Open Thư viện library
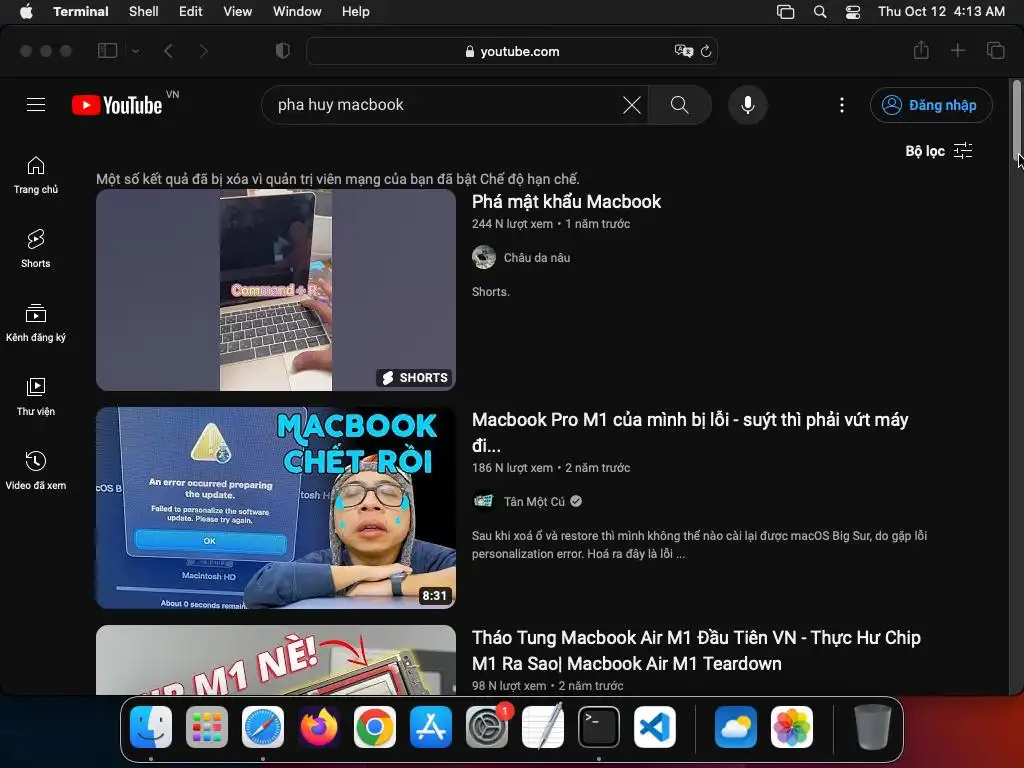1024x768 pixels. (36, 397)
